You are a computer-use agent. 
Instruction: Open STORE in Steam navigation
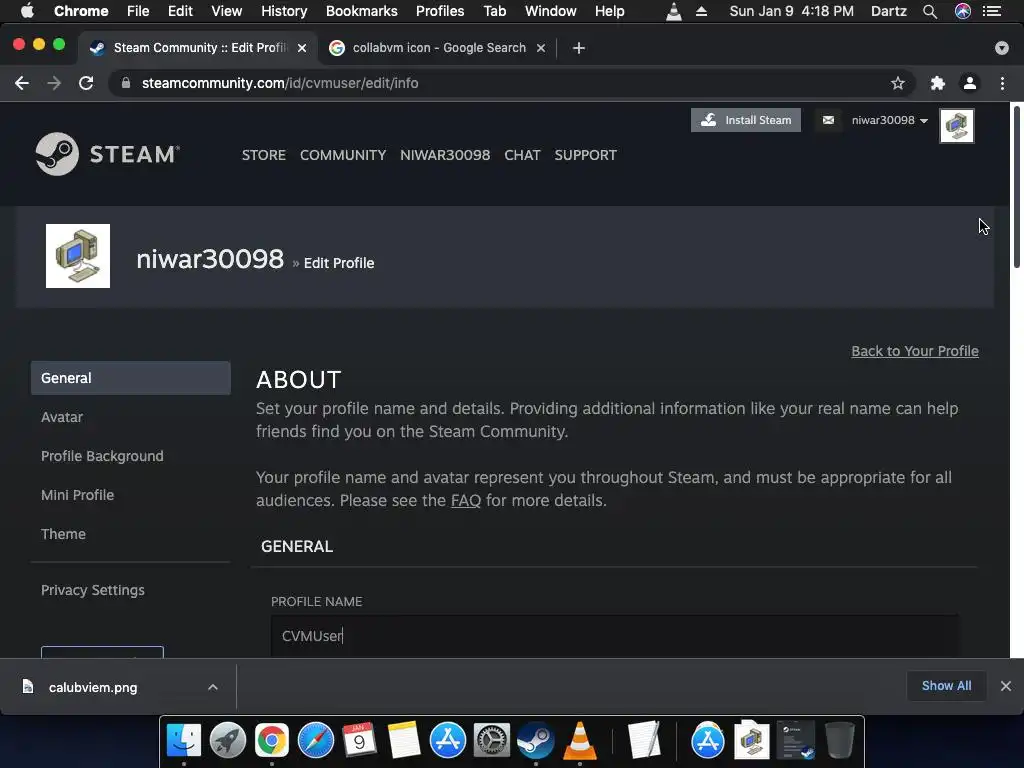pos(264,155)
